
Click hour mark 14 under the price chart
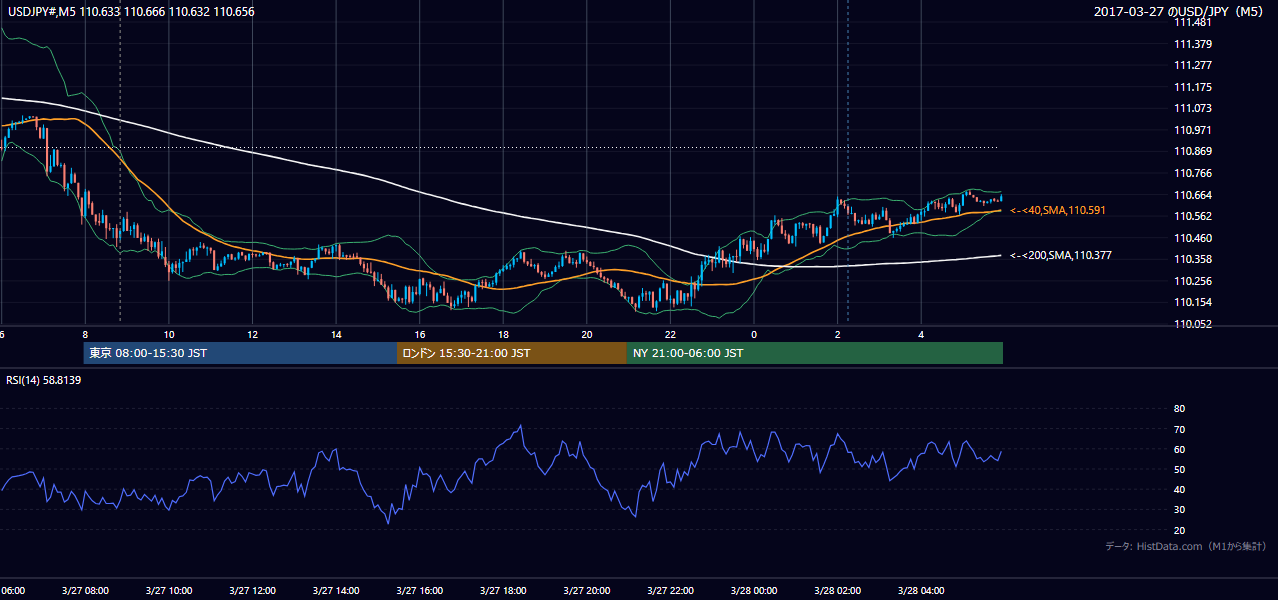tap(336, 334)
